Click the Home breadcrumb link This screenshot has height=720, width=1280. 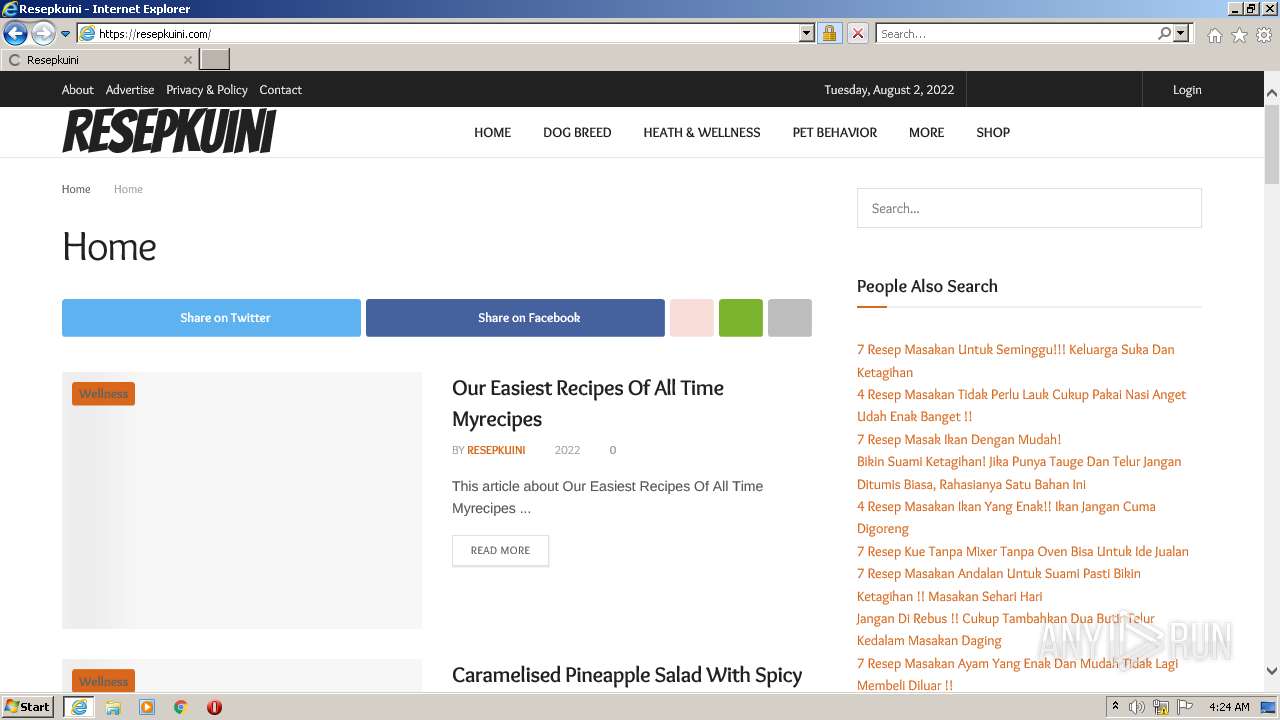[76, 189]
